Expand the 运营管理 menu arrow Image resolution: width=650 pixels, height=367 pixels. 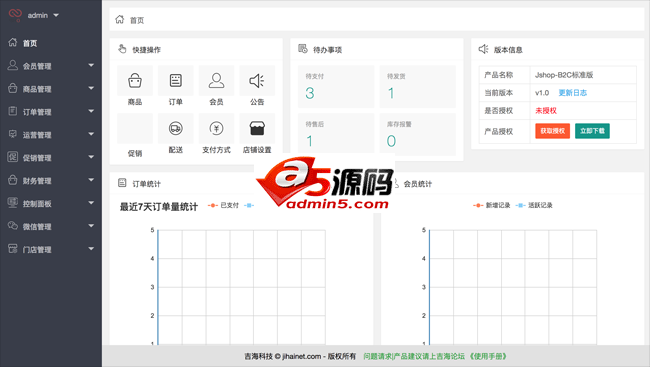click(91, 134)
